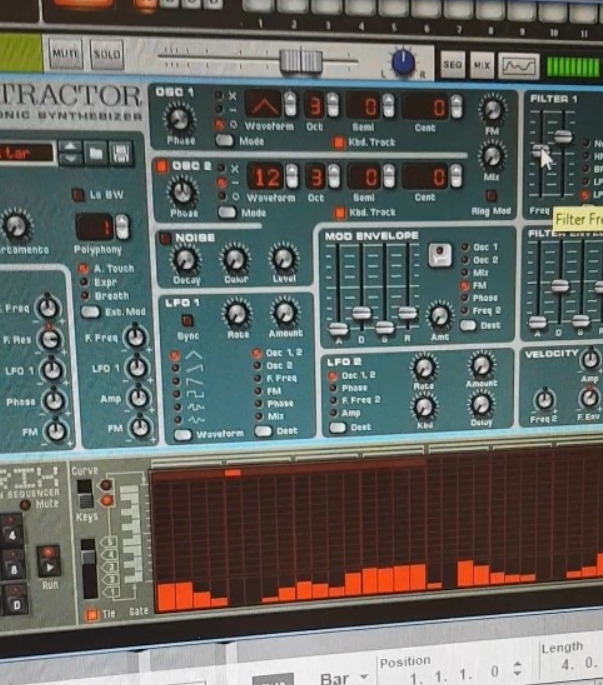Screen dimensions: 603x685
Task: Turn the LFO 2 Delay knob
Action: click(x=481, y=405)
